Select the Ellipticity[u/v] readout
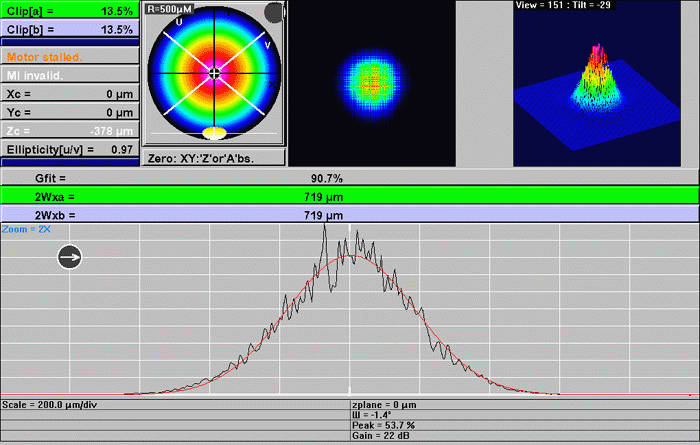 (x=69, y=149)
